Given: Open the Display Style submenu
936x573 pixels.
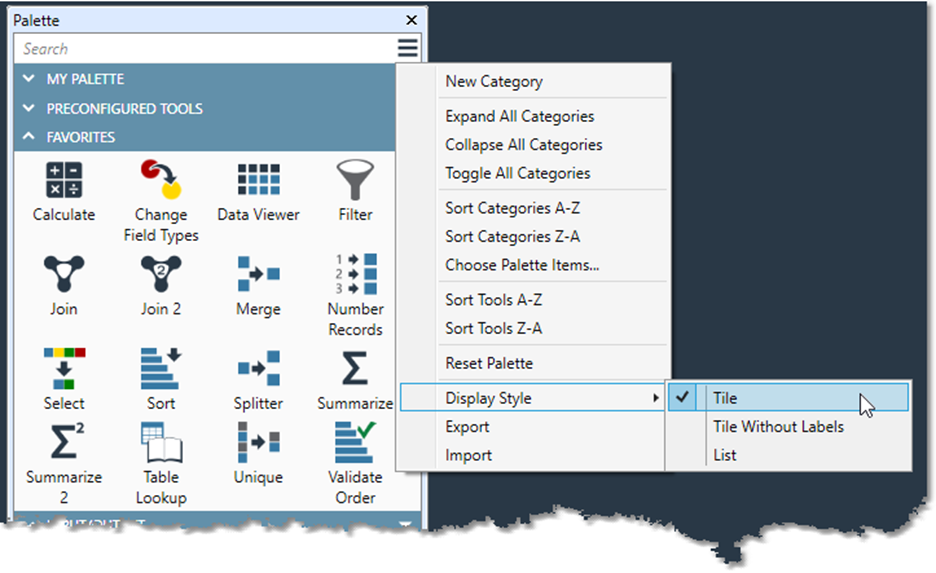Looking at the screenshot, I should coord(489,398).
